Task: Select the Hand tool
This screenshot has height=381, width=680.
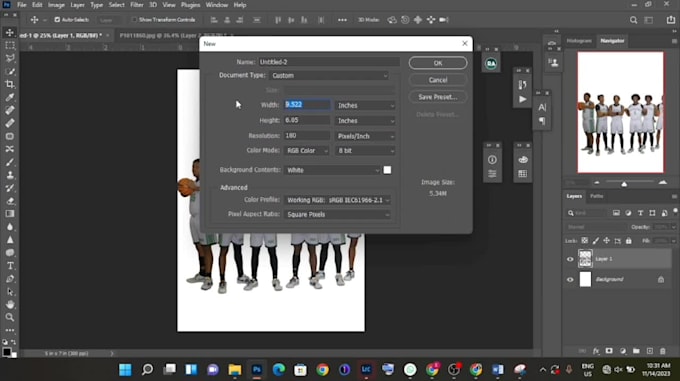Action: (10, 304)
